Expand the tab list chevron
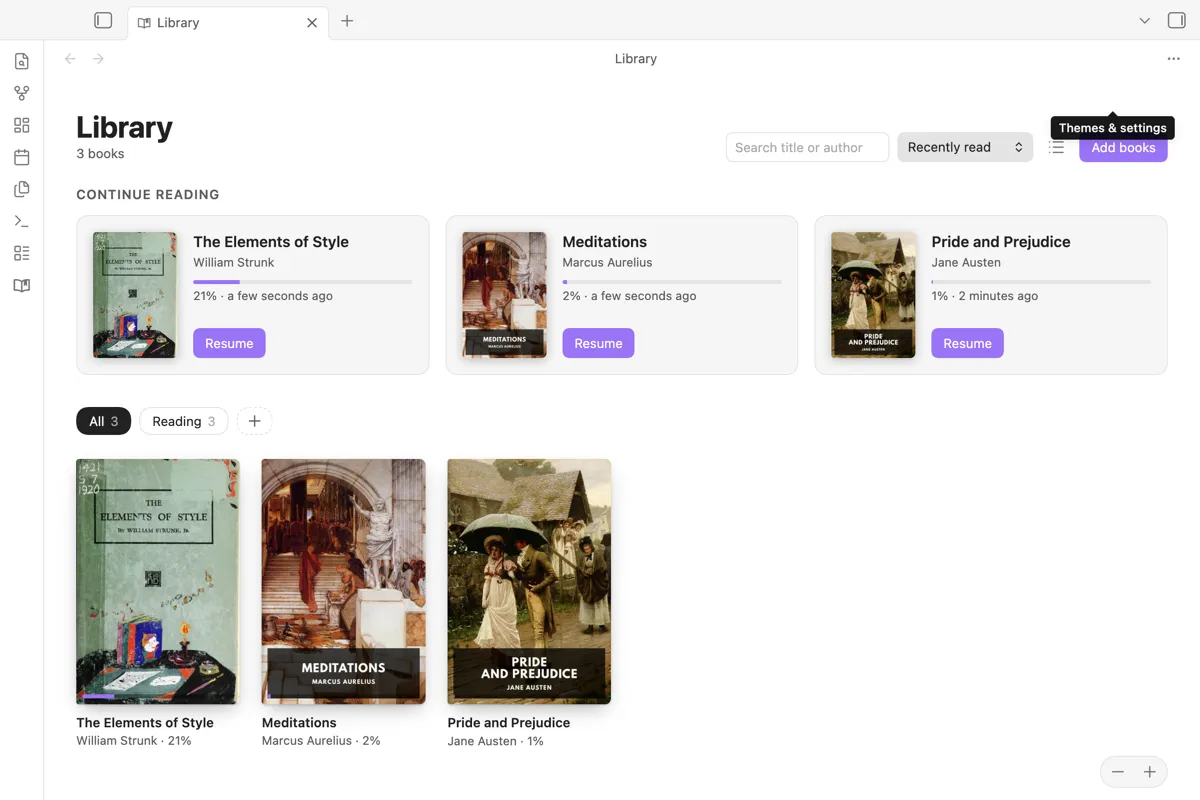This screenshot has height=800, width=1200. (x=1144, y=20)
